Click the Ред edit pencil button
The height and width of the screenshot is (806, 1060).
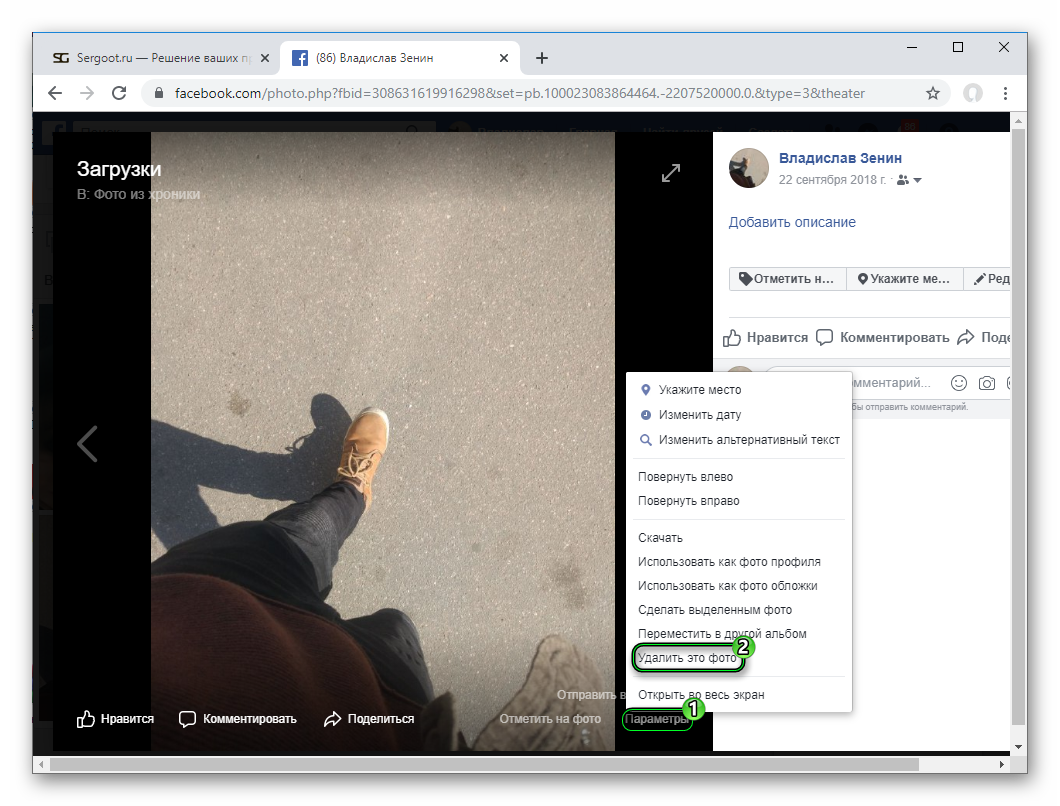pyautogui.click(x=988, y=279)
